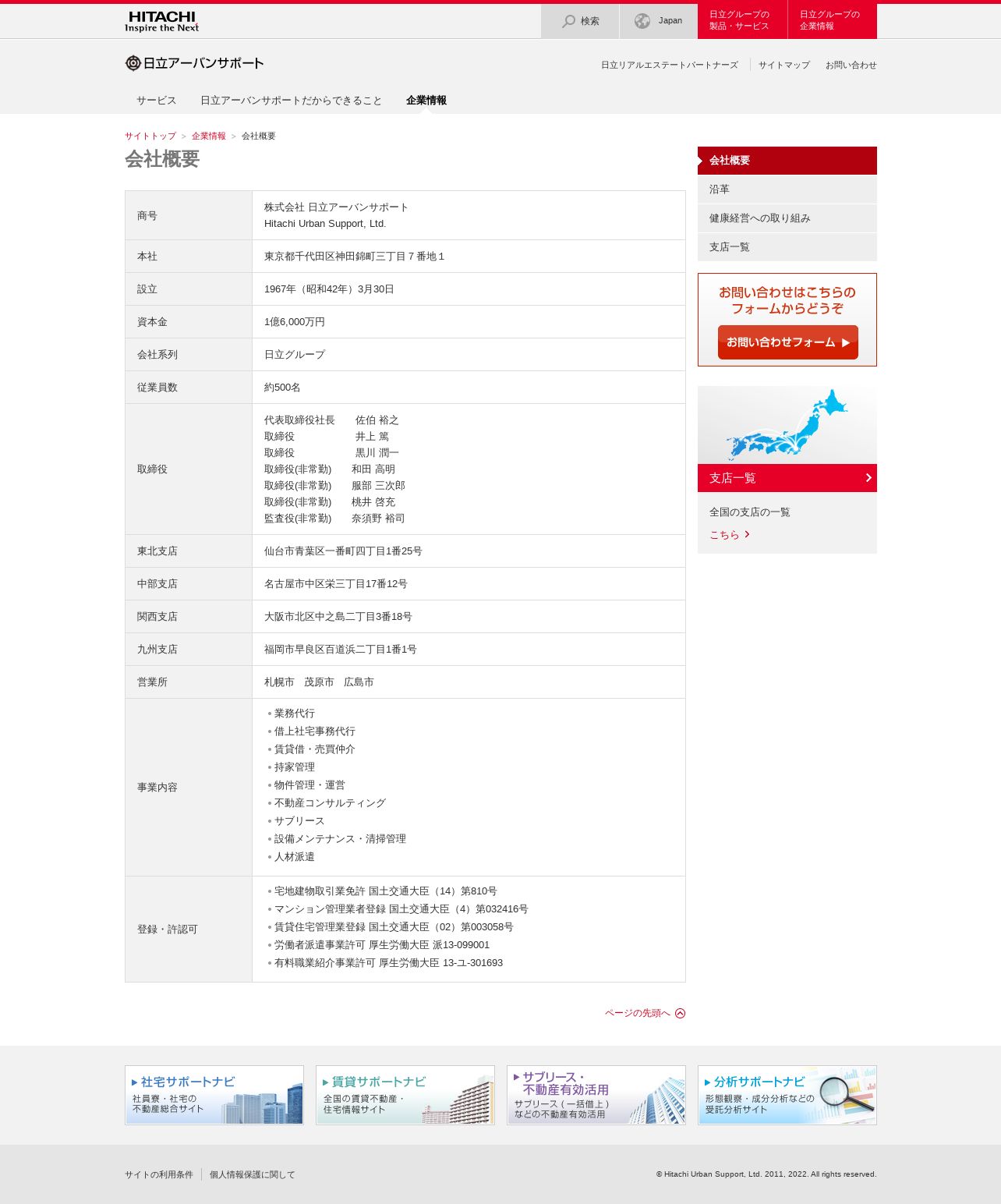Select 健康経営への取り組み in side menu
This screenshot has width=1001, height=1204.
(x=787, y=218)
